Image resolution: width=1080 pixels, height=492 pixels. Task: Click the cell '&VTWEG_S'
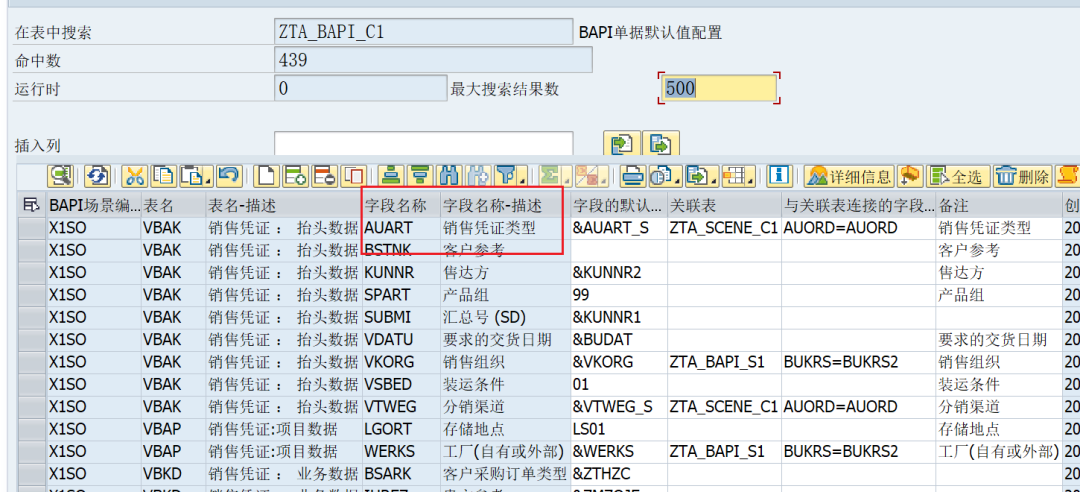pos(619,407)
